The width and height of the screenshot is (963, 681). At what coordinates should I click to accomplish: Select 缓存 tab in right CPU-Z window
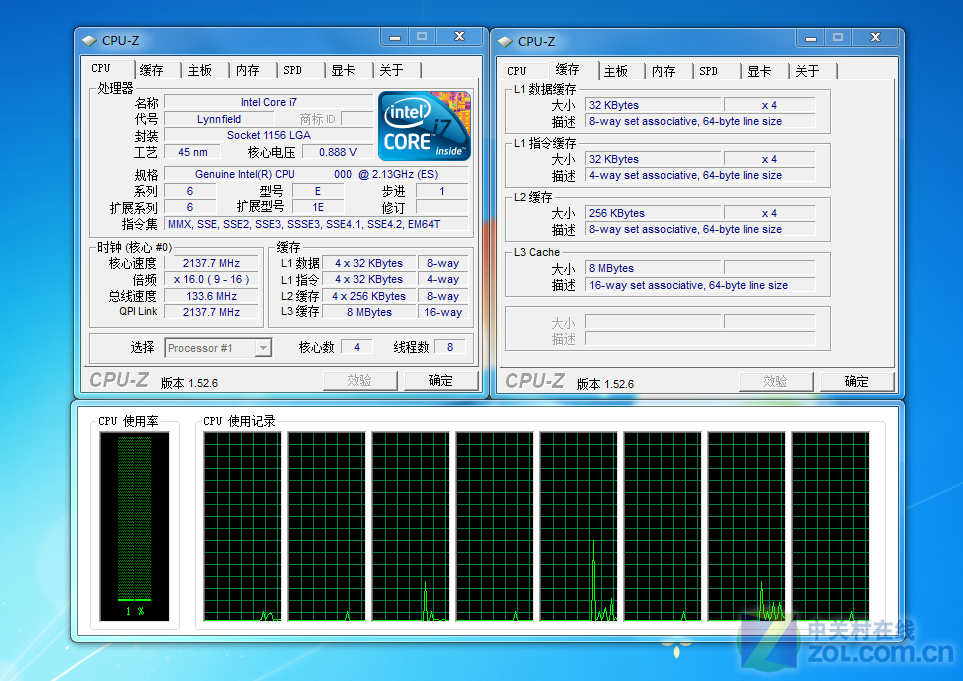[x=567, y=69]
